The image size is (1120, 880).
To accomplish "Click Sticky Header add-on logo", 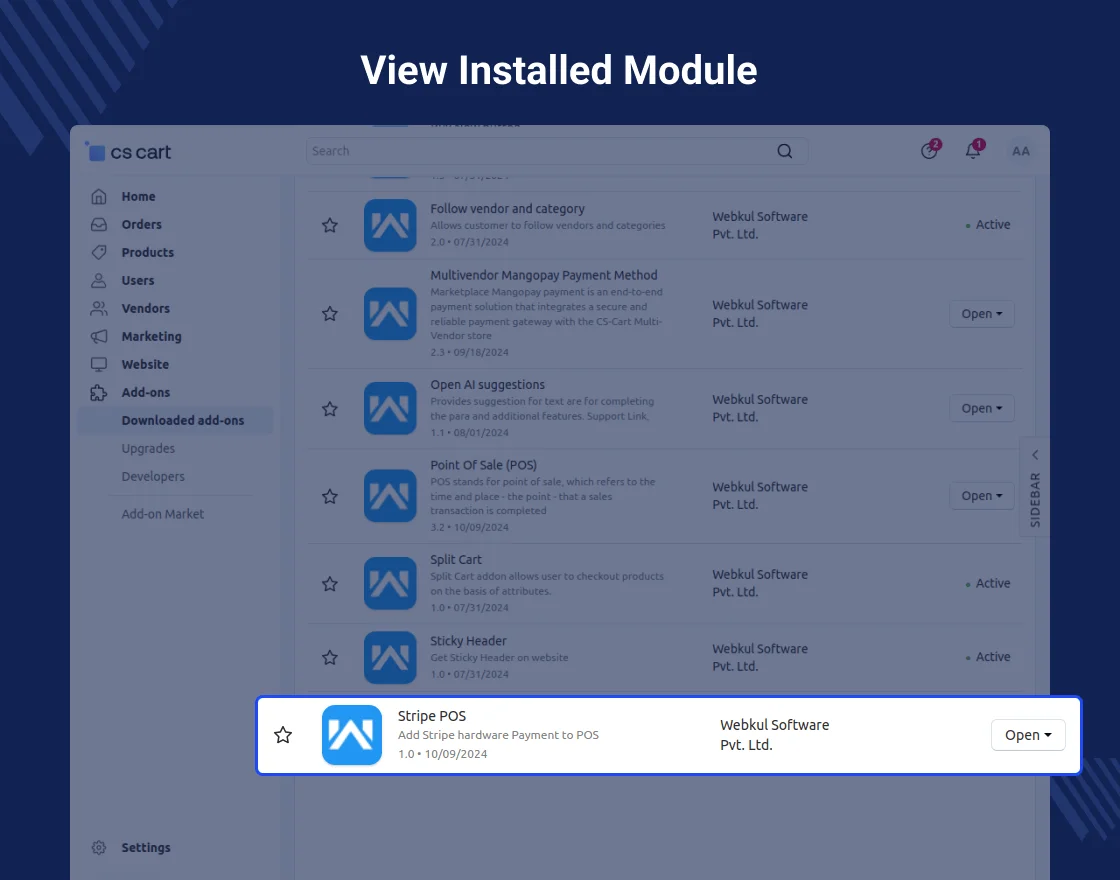I will [x=390, y=657].
